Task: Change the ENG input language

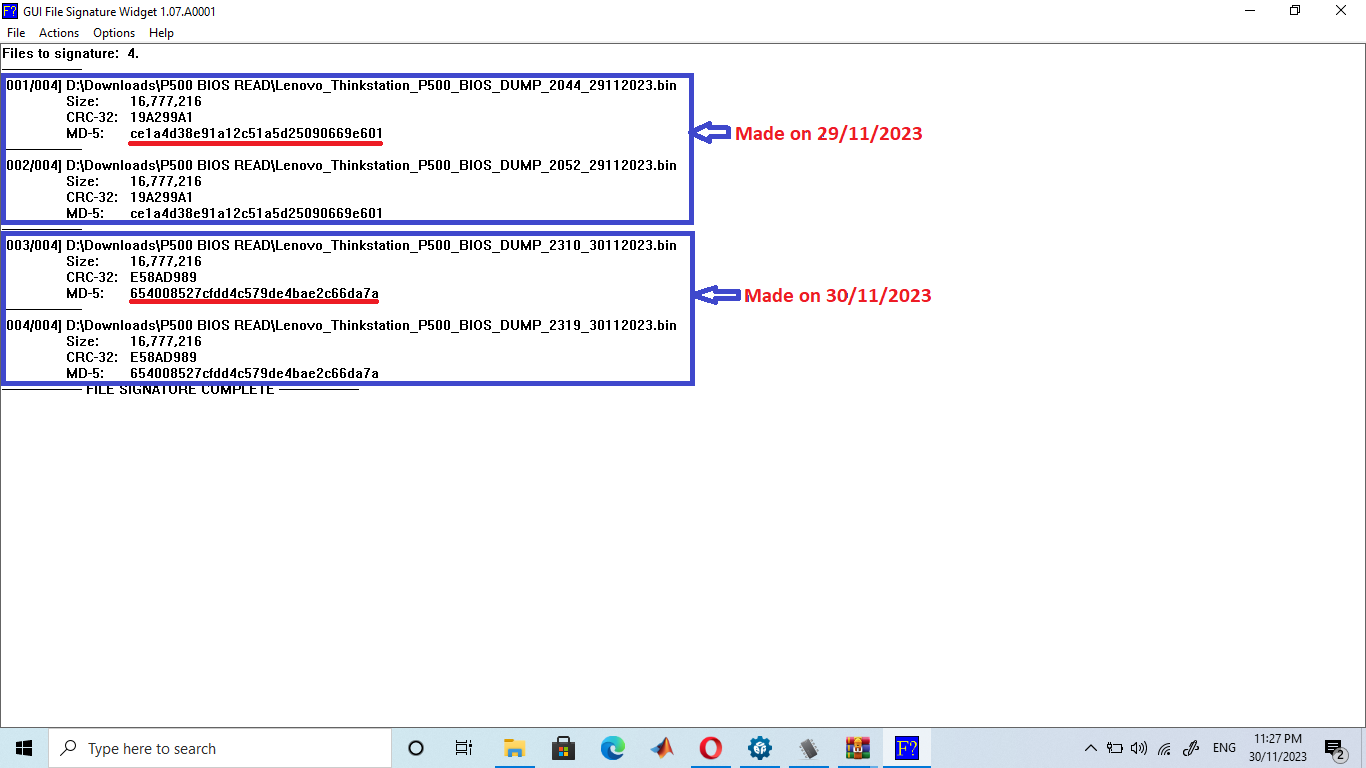Action: pos(1224,748)
